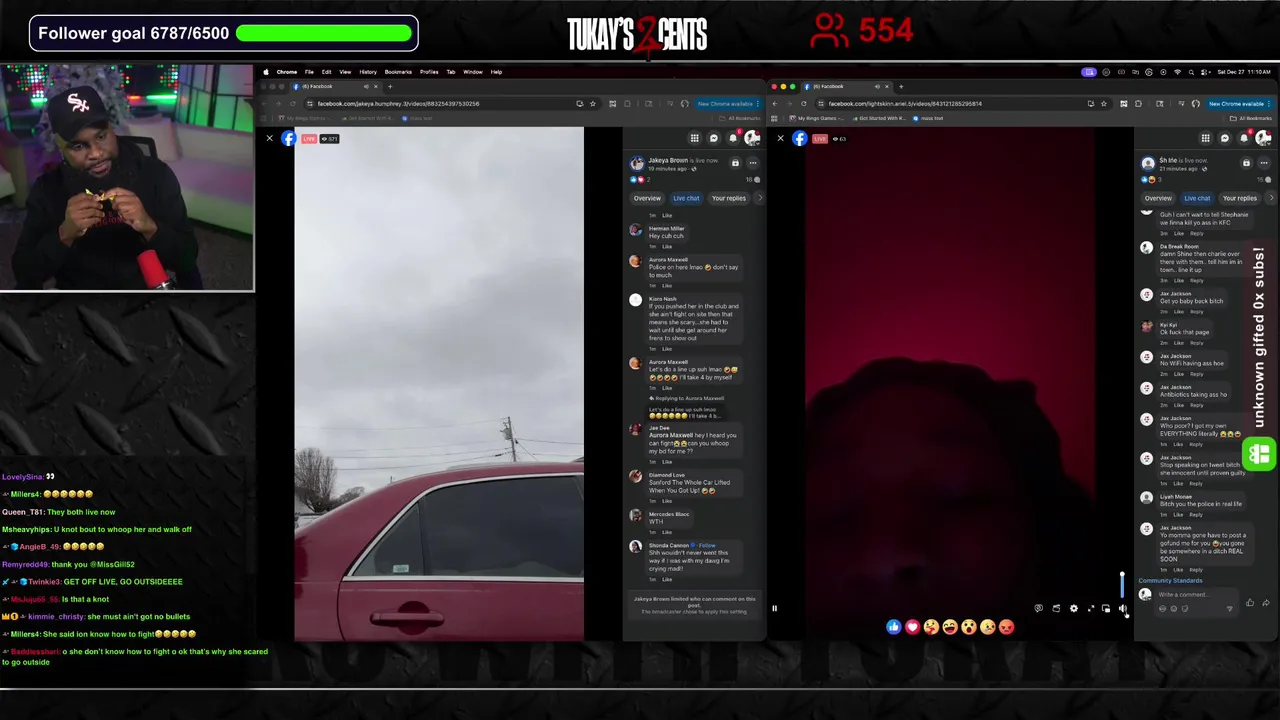The width and height of the screenshot is (1280, 720).
Task: Bookmark the right window's page with star
Action: [x=1104, y=104]
